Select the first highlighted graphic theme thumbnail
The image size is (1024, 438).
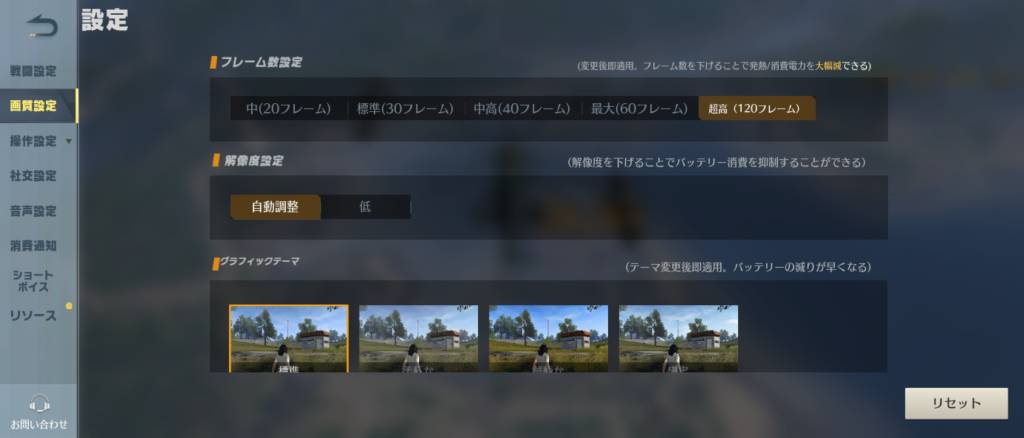[289, 338]
